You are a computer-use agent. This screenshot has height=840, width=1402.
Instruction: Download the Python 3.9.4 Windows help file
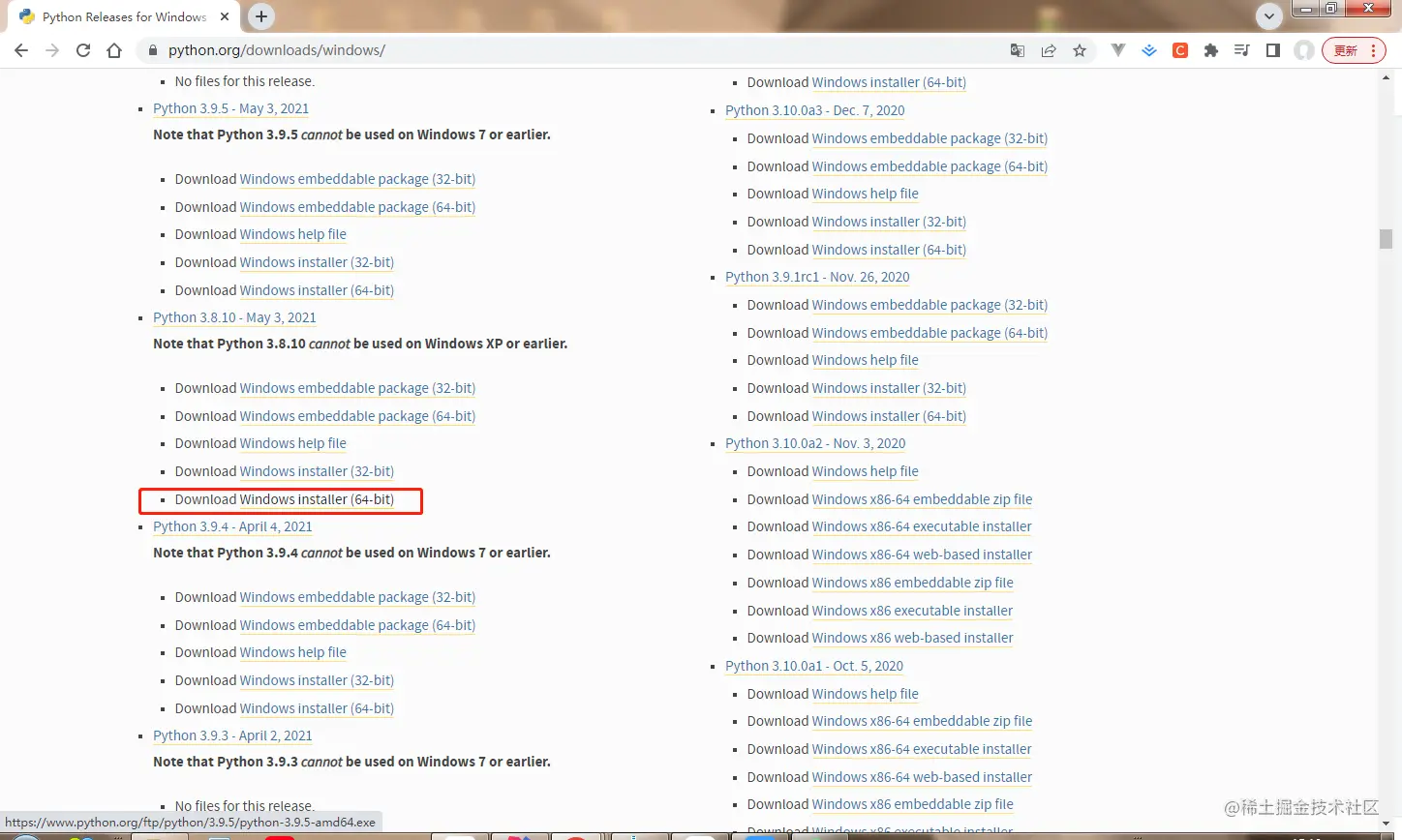point(292,652)
